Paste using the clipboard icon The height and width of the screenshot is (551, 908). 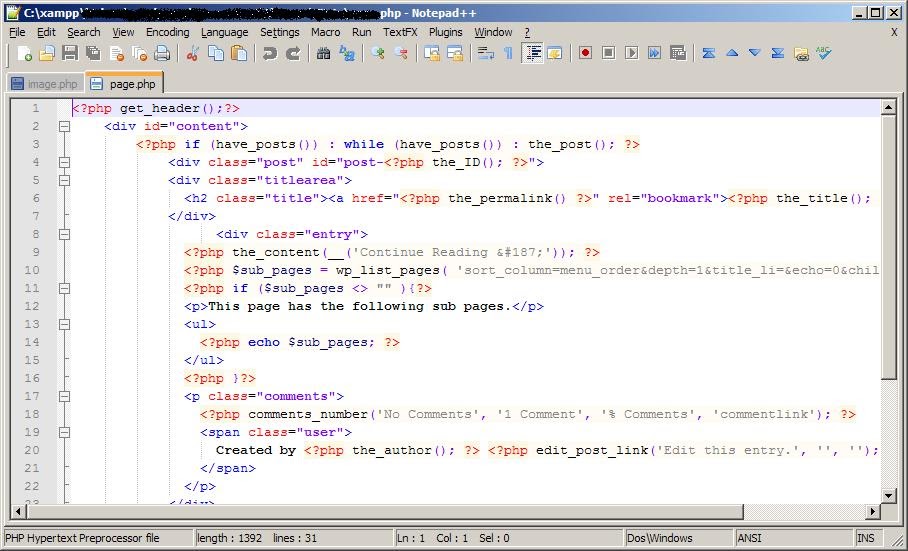click(239, 53)
